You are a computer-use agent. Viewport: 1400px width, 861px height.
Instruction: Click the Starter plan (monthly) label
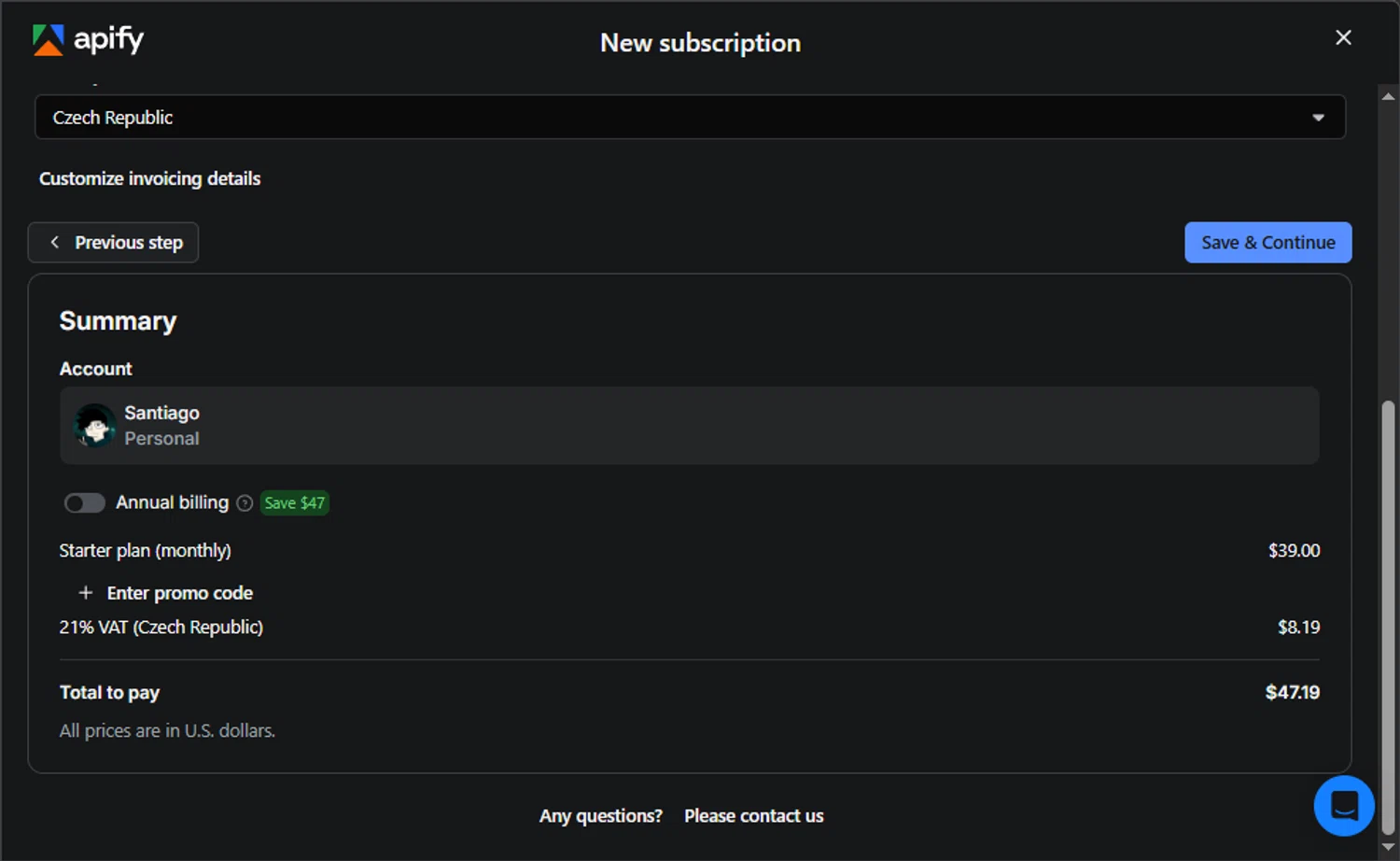coord(145,551)
